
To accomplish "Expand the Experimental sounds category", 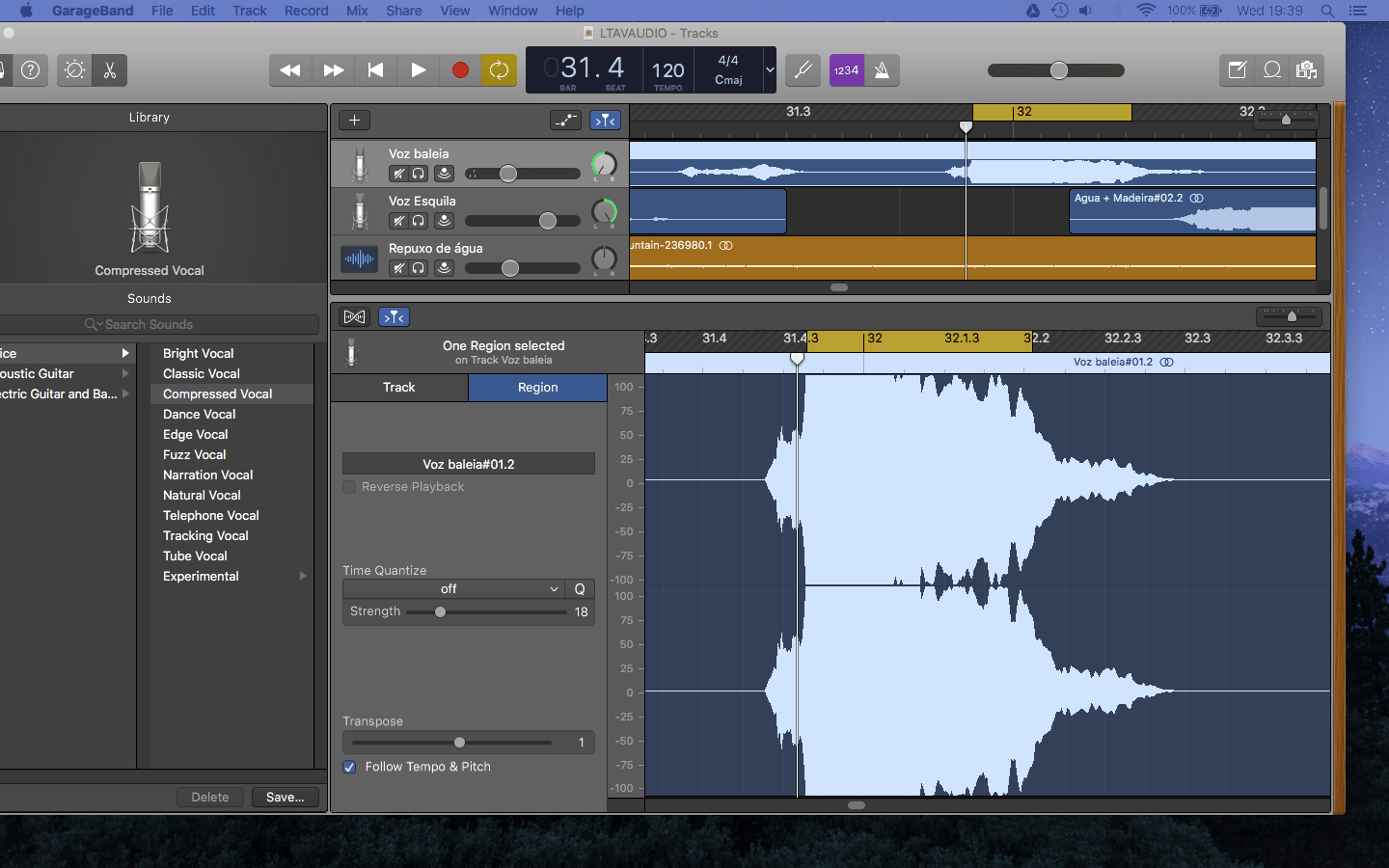I will (303, 576).
